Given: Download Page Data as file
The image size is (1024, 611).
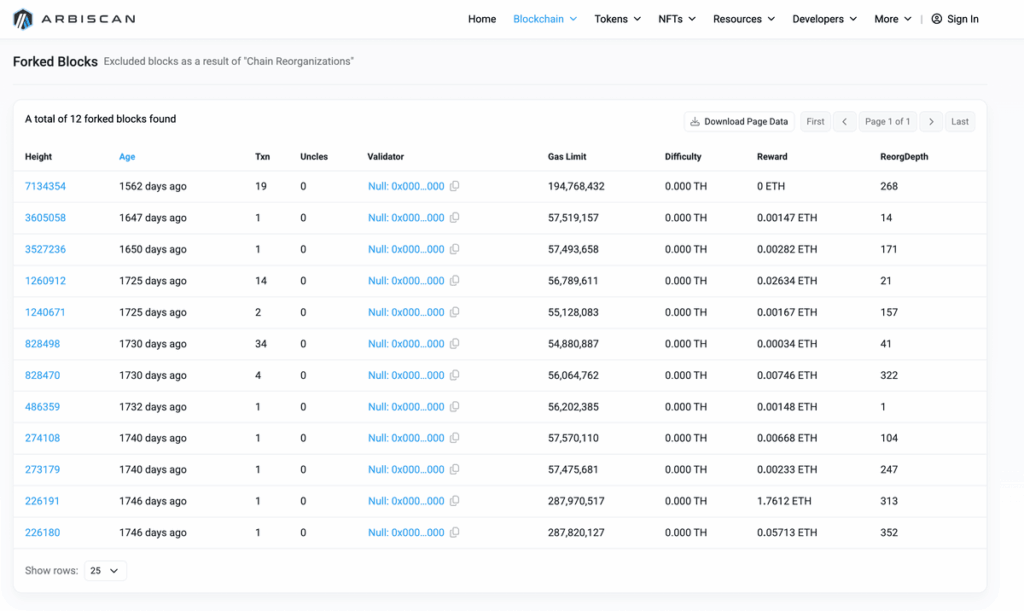Looking at the screenshot, I should click(x=739, y=121).
